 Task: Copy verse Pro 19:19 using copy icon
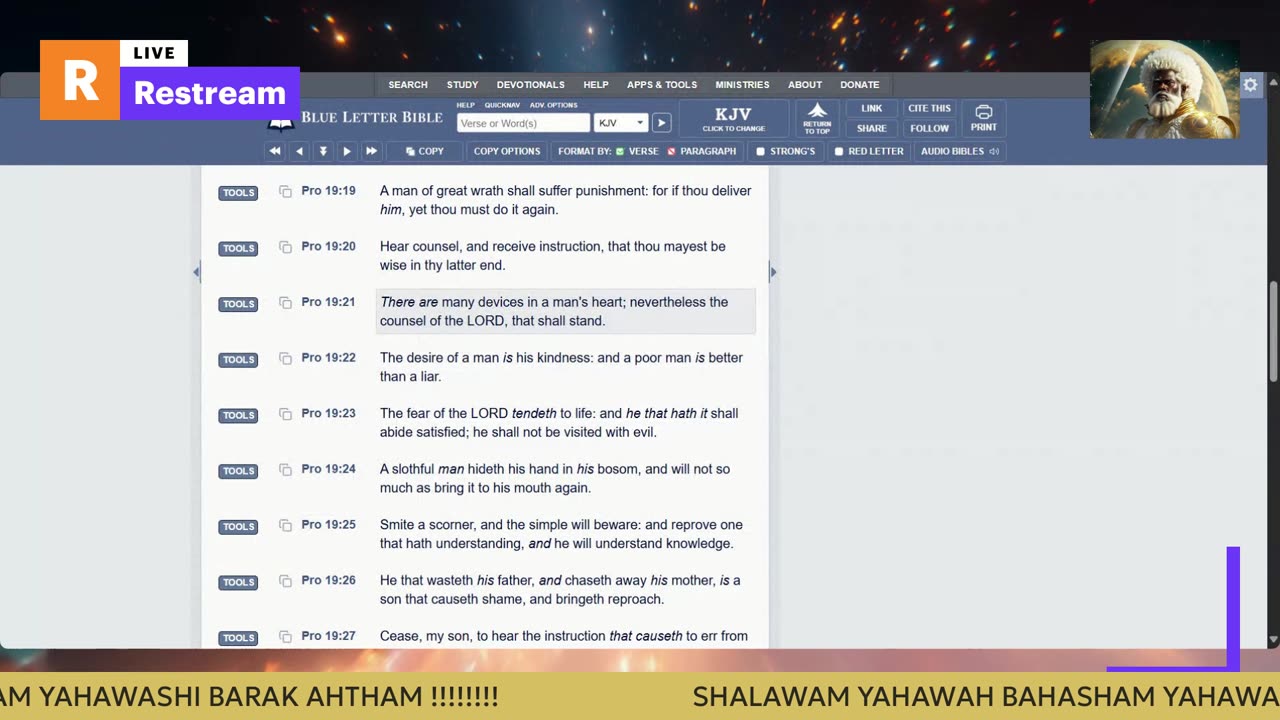pyautogui.click(x=285, y=191)
